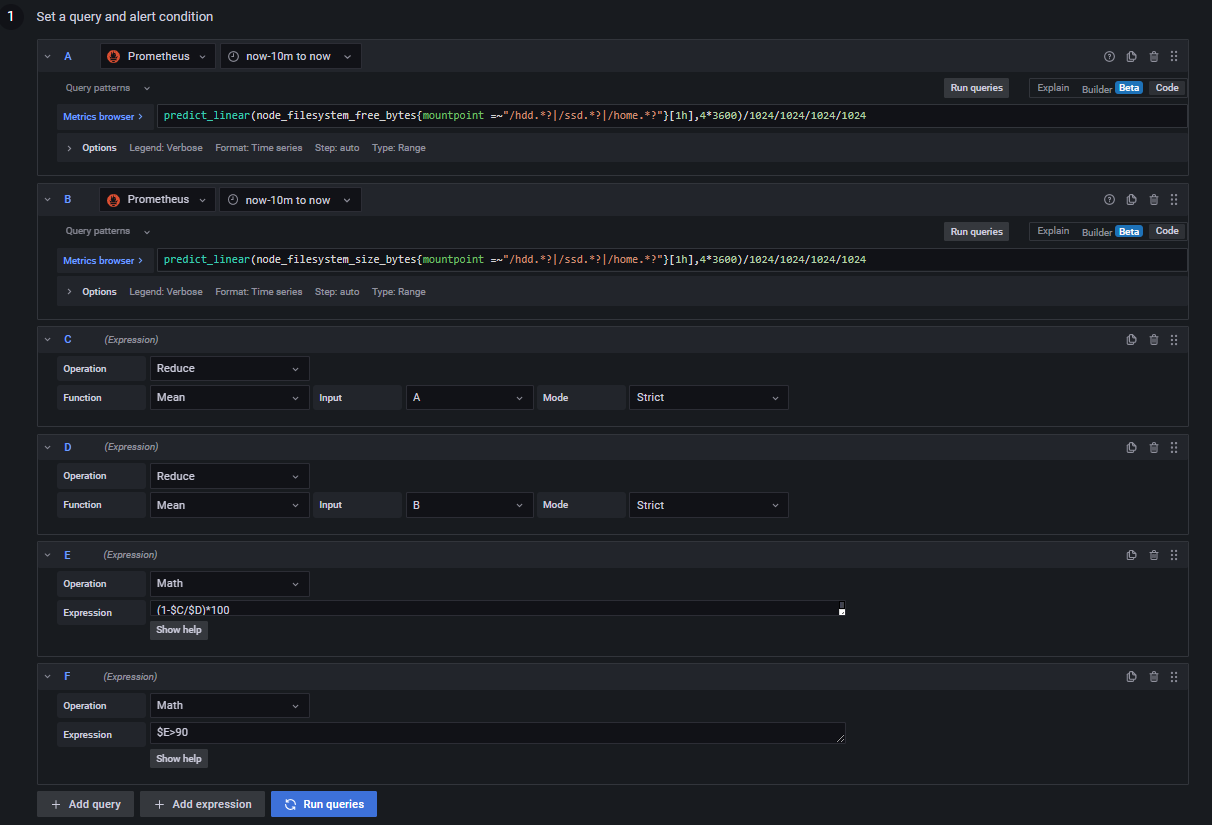Viewport: 1212px width, 825px height.
Task: Delete expression C with the trash icon
Action: tap(1153, 339)
